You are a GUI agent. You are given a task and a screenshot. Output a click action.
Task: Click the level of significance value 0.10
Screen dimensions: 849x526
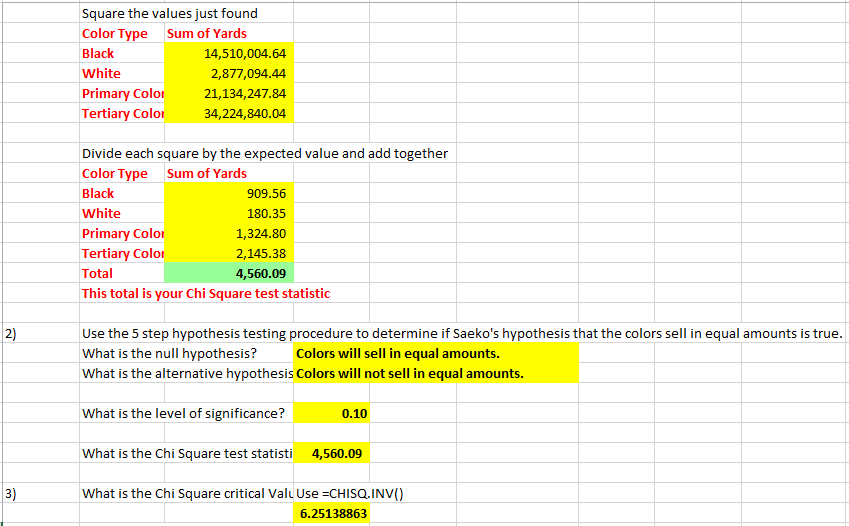pyautogui.click(x=331, y=413)
